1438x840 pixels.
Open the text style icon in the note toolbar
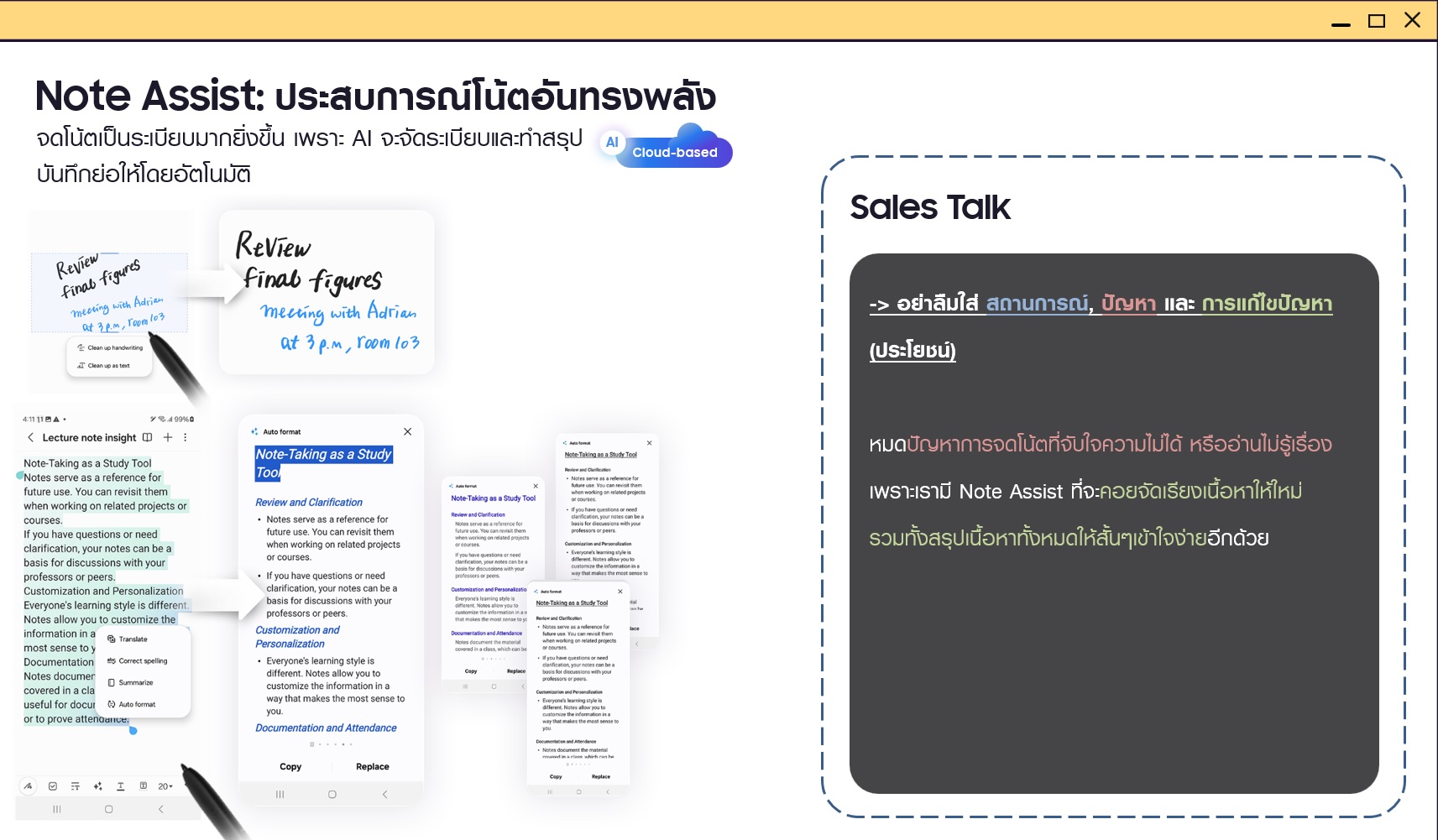(x=76, y=786)
